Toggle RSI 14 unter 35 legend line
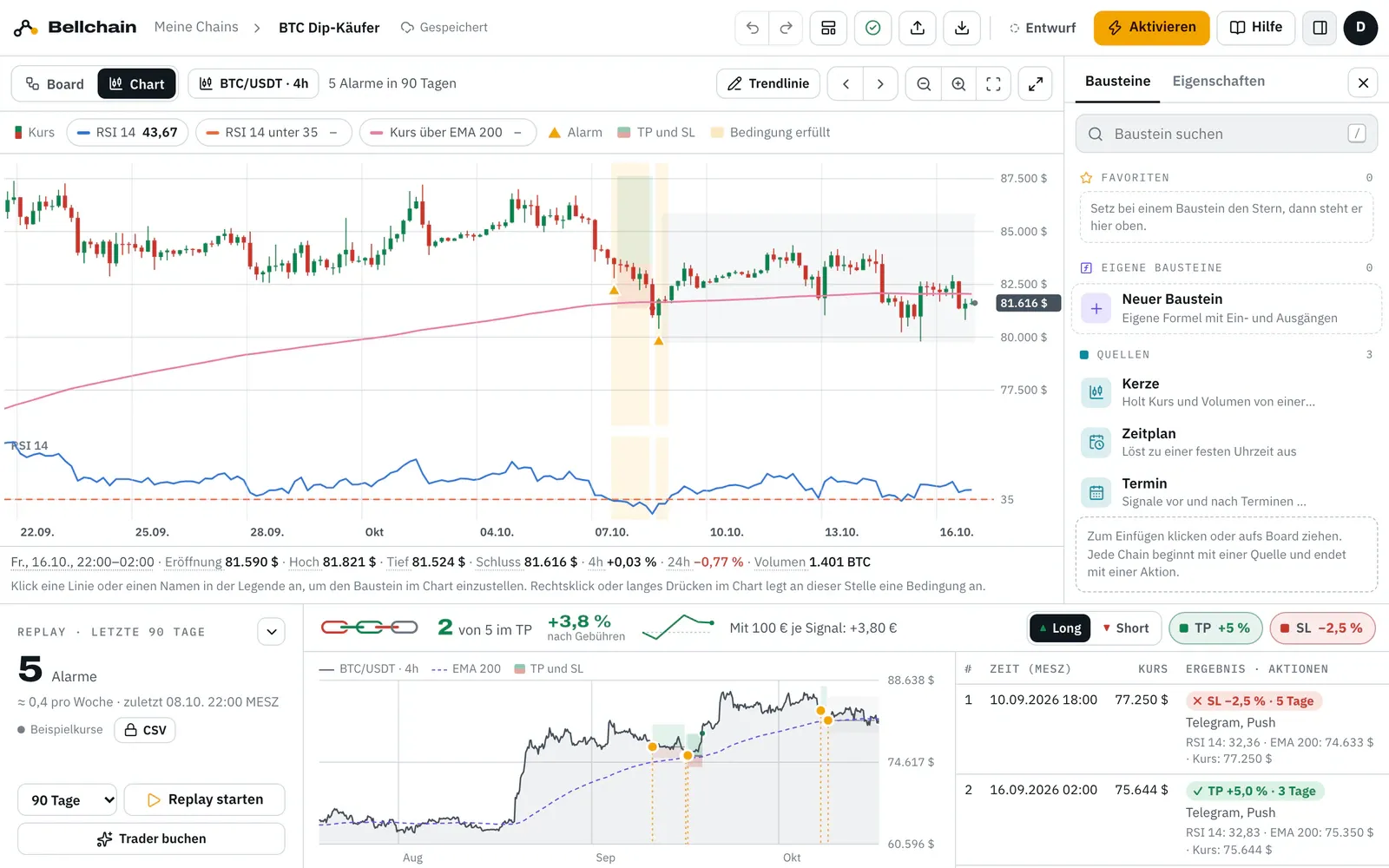The image size is (1389, 868). tap(273, 133)
